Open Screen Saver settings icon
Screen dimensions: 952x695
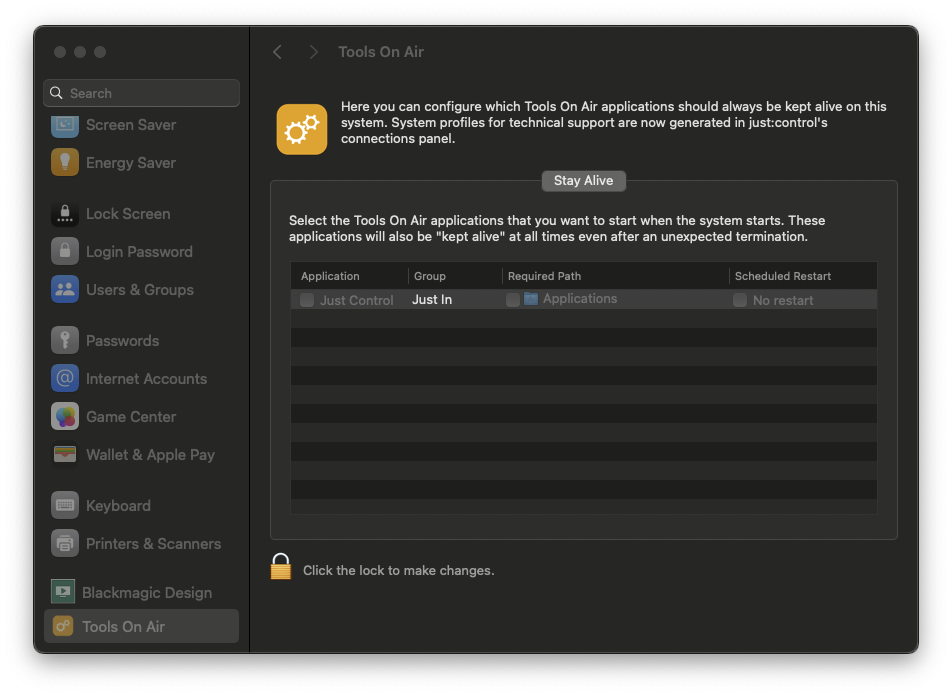[65, 125]
